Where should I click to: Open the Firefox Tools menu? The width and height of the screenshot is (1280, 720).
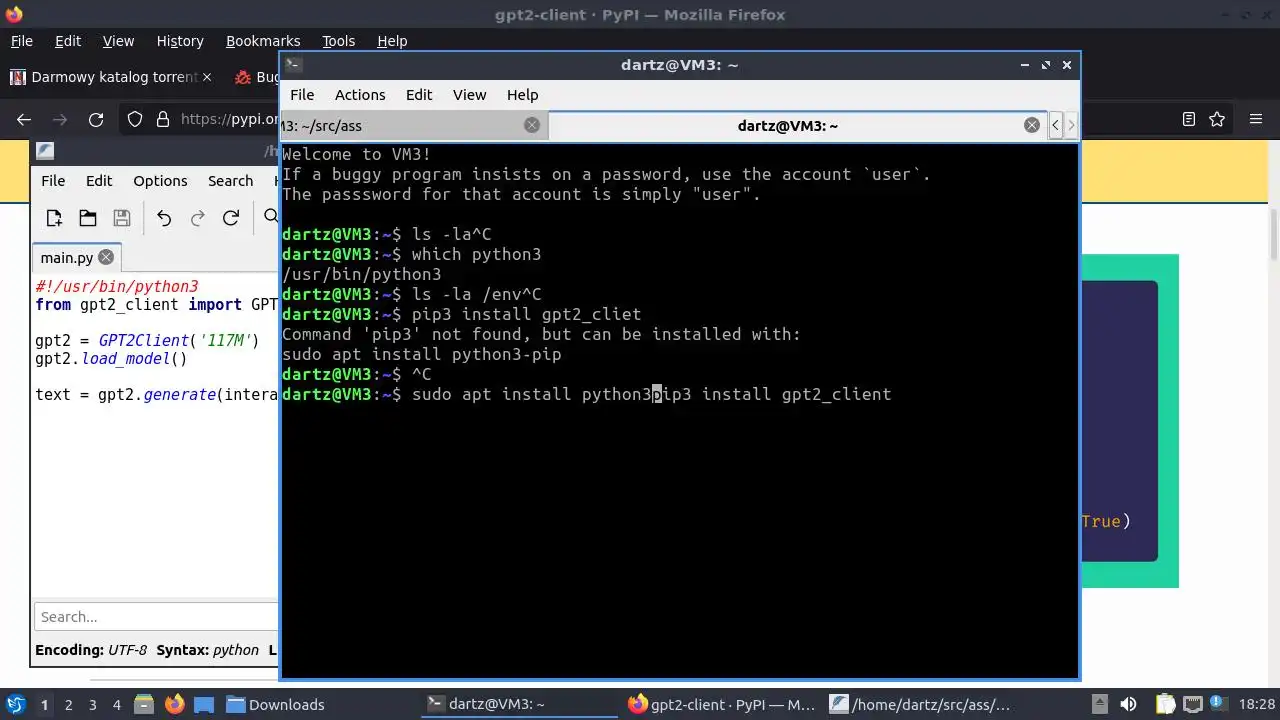coord(339,41)
